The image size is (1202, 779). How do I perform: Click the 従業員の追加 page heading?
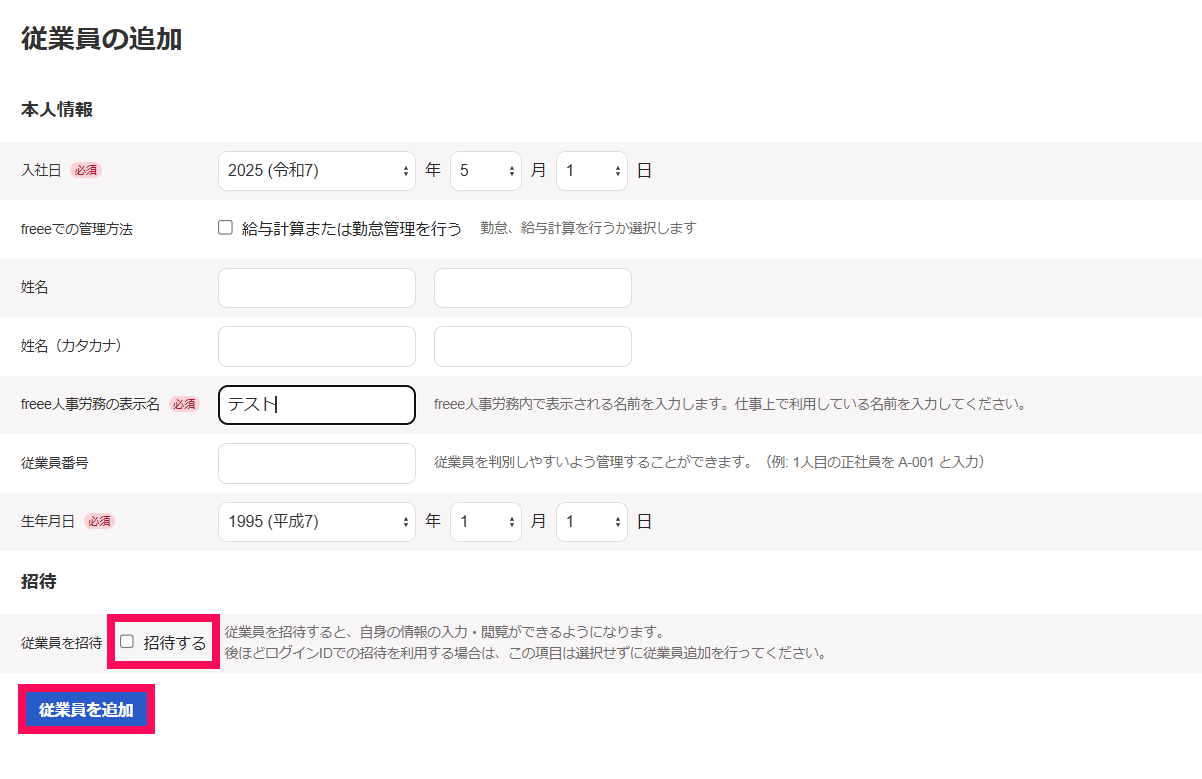coord(101,39)
